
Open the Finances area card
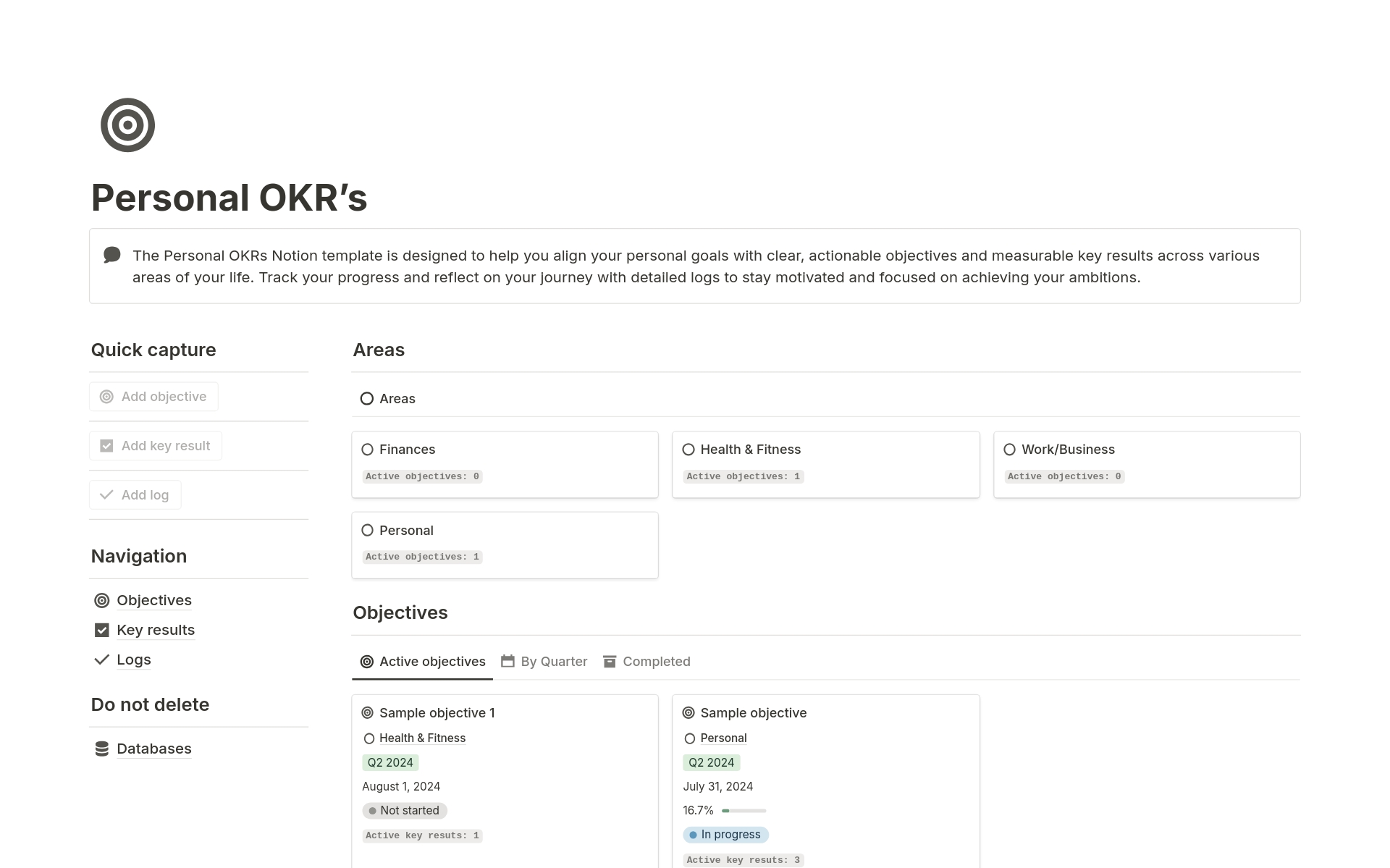click(505, 465)
